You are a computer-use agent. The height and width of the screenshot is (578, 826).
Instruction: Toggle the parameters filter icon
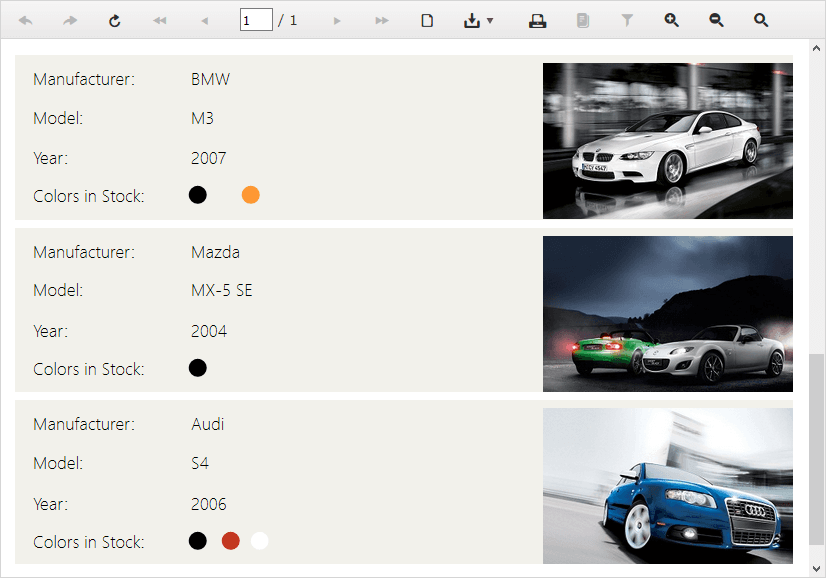tap(627, 21)
